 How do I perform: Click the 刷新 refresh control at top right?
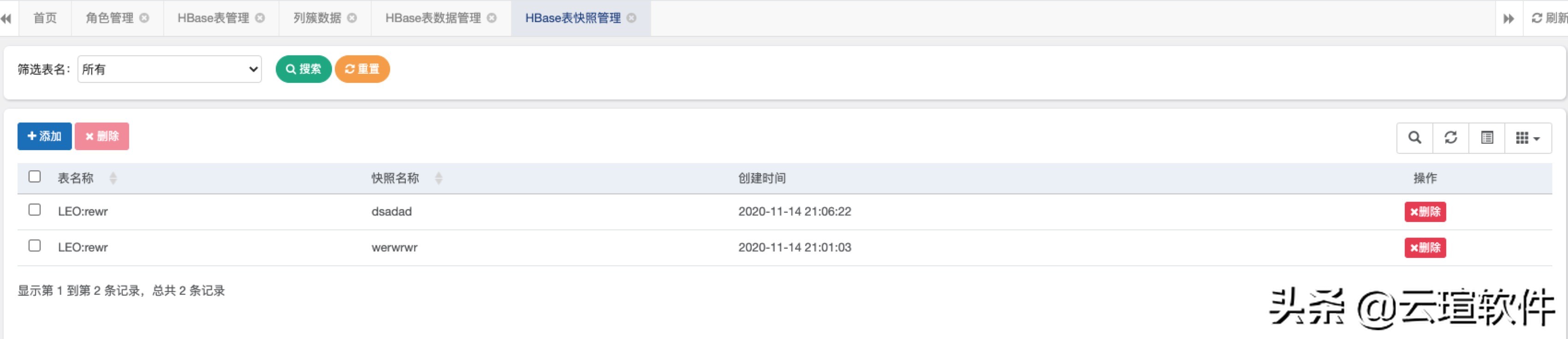tap(1546, 18)
